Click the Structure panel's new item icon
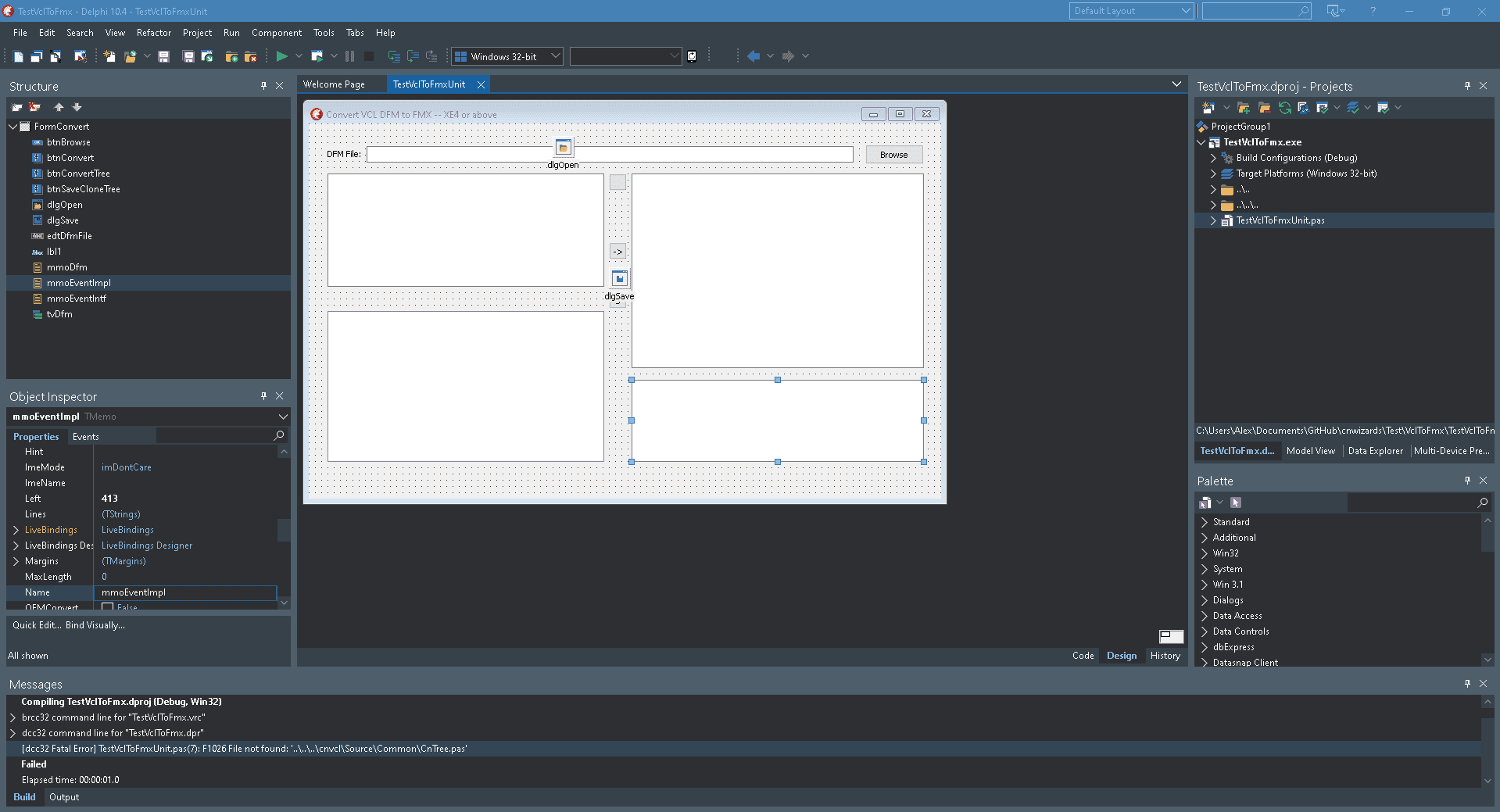Viewport: 1500px width, 812px height. click(x=17, y=107)
